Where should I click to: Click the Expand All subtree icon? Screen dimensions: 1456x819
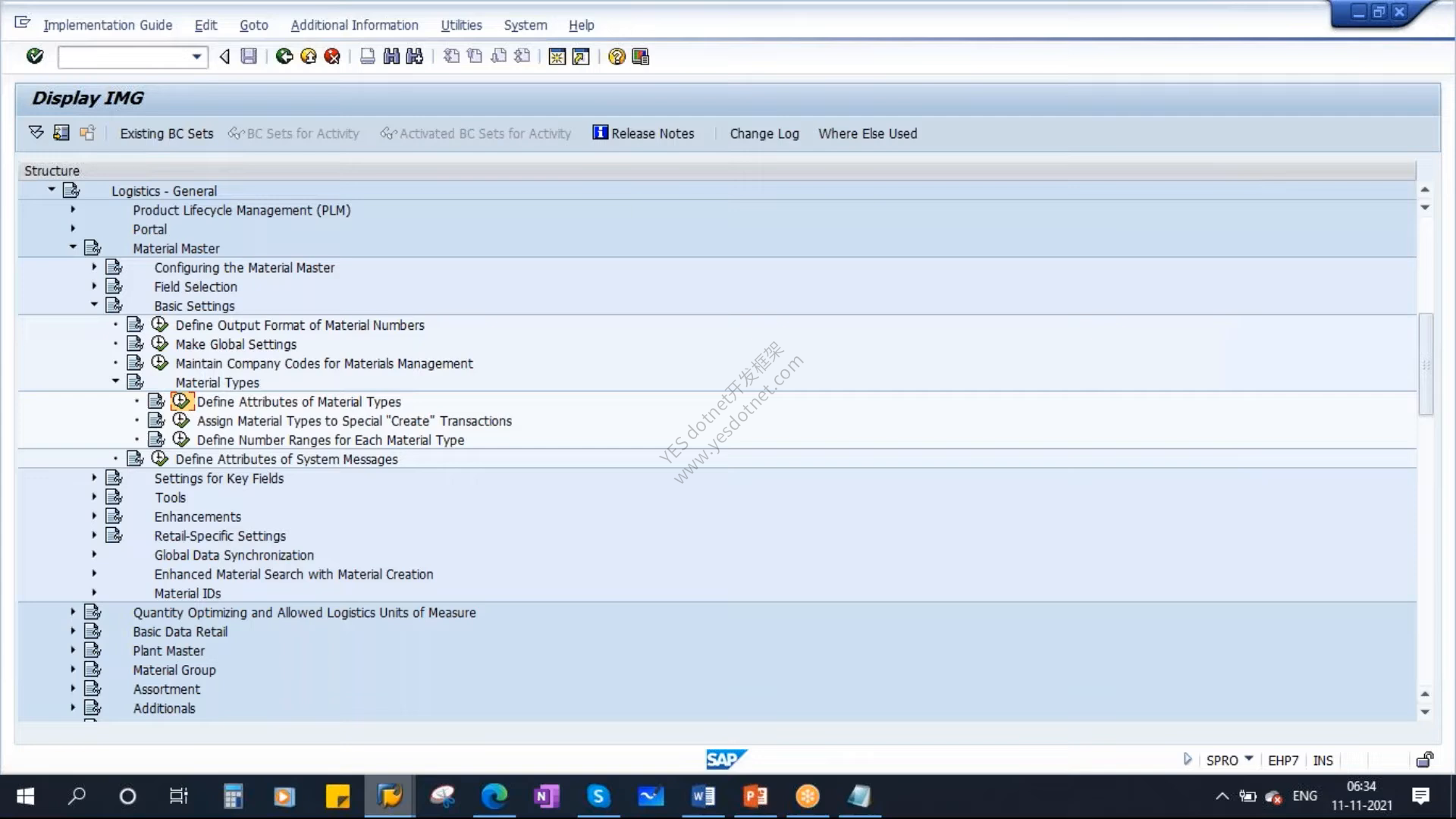(36, 133)
